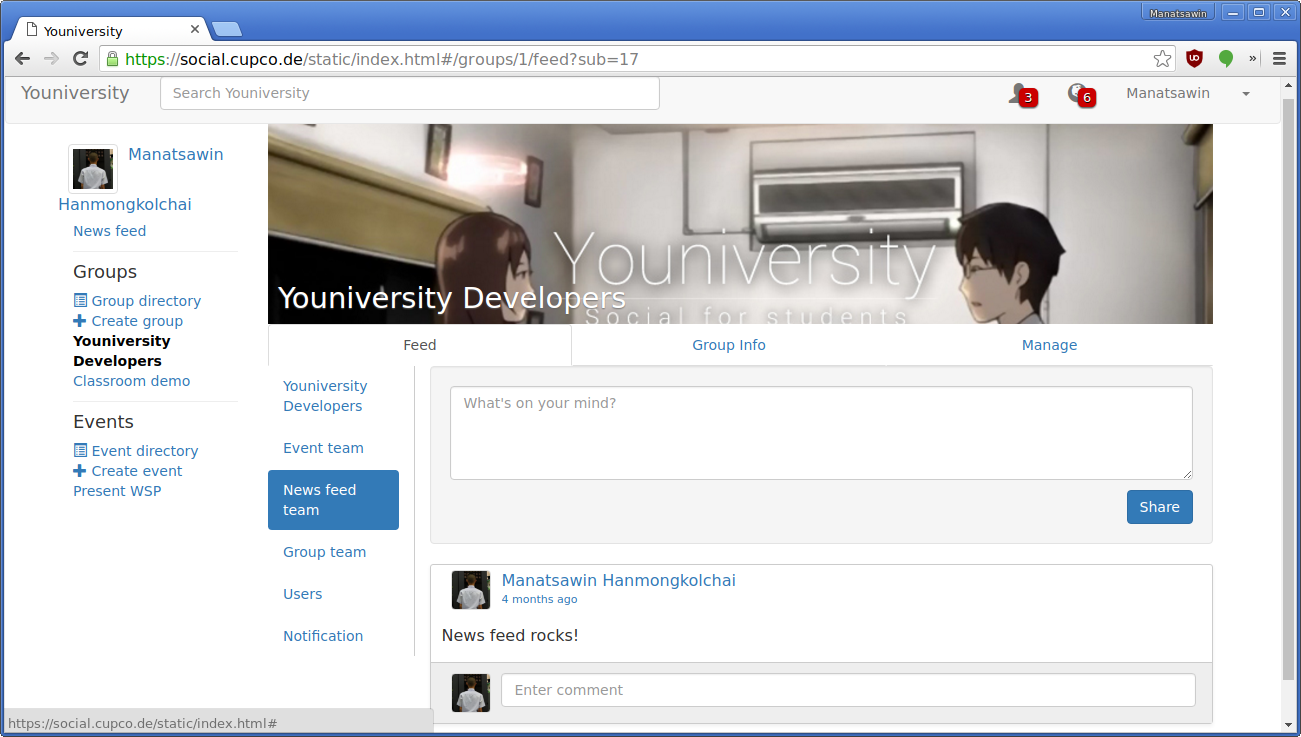The image size is (1301, 737).
Task: Open the News feed sidebar link
Action: coord(109,231)
